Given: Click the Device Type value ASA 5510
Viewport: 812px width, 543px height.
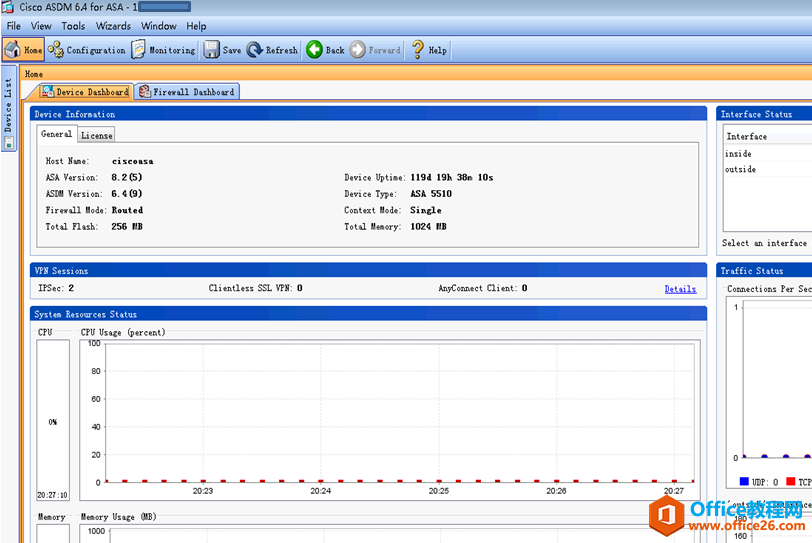Looking at the screenshot, I should pyautogui.click(x=431, y=194).
